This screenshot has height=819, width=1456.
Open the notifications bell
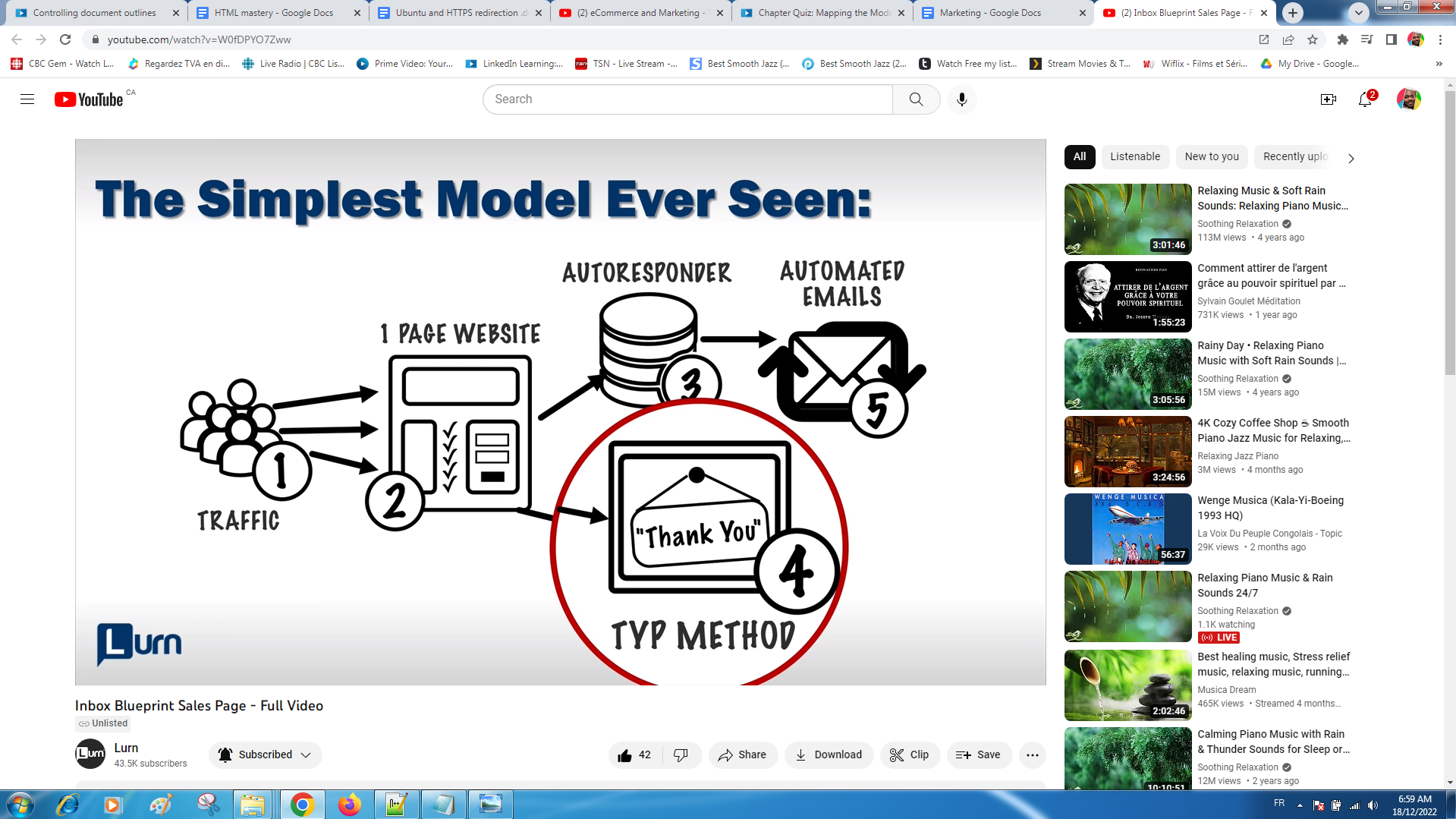(1365, 99)
